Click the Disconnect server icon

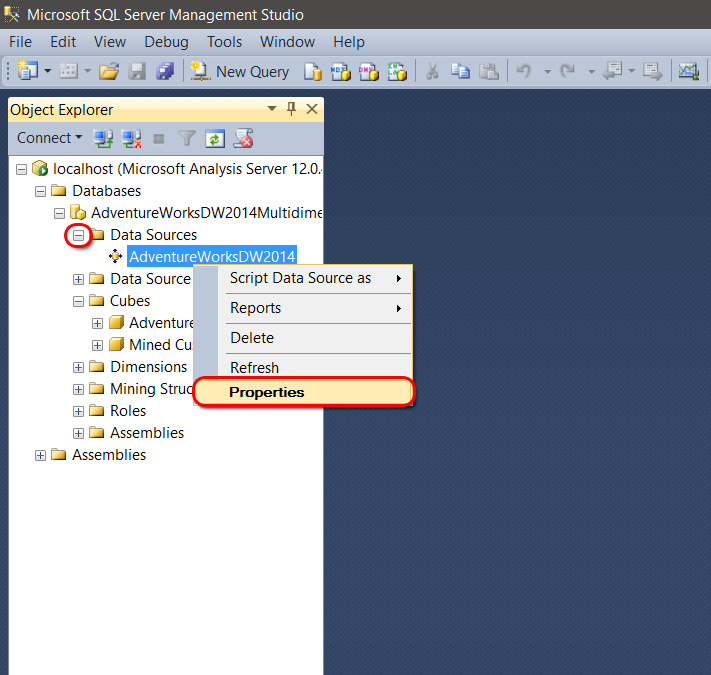[131, 138]
